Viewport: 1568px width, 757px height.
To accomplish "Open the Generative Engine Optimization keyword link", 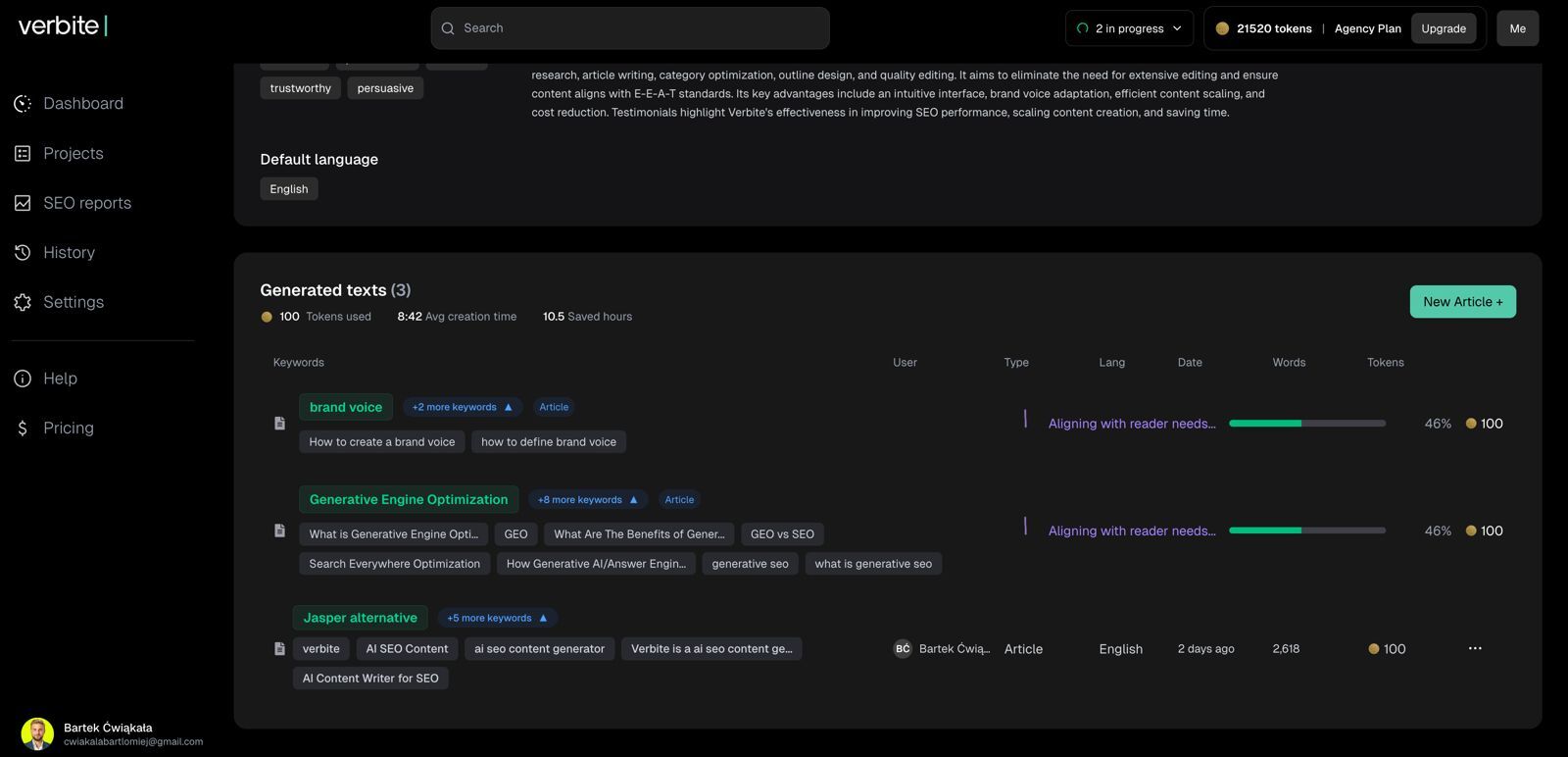I will click(409, 500).
